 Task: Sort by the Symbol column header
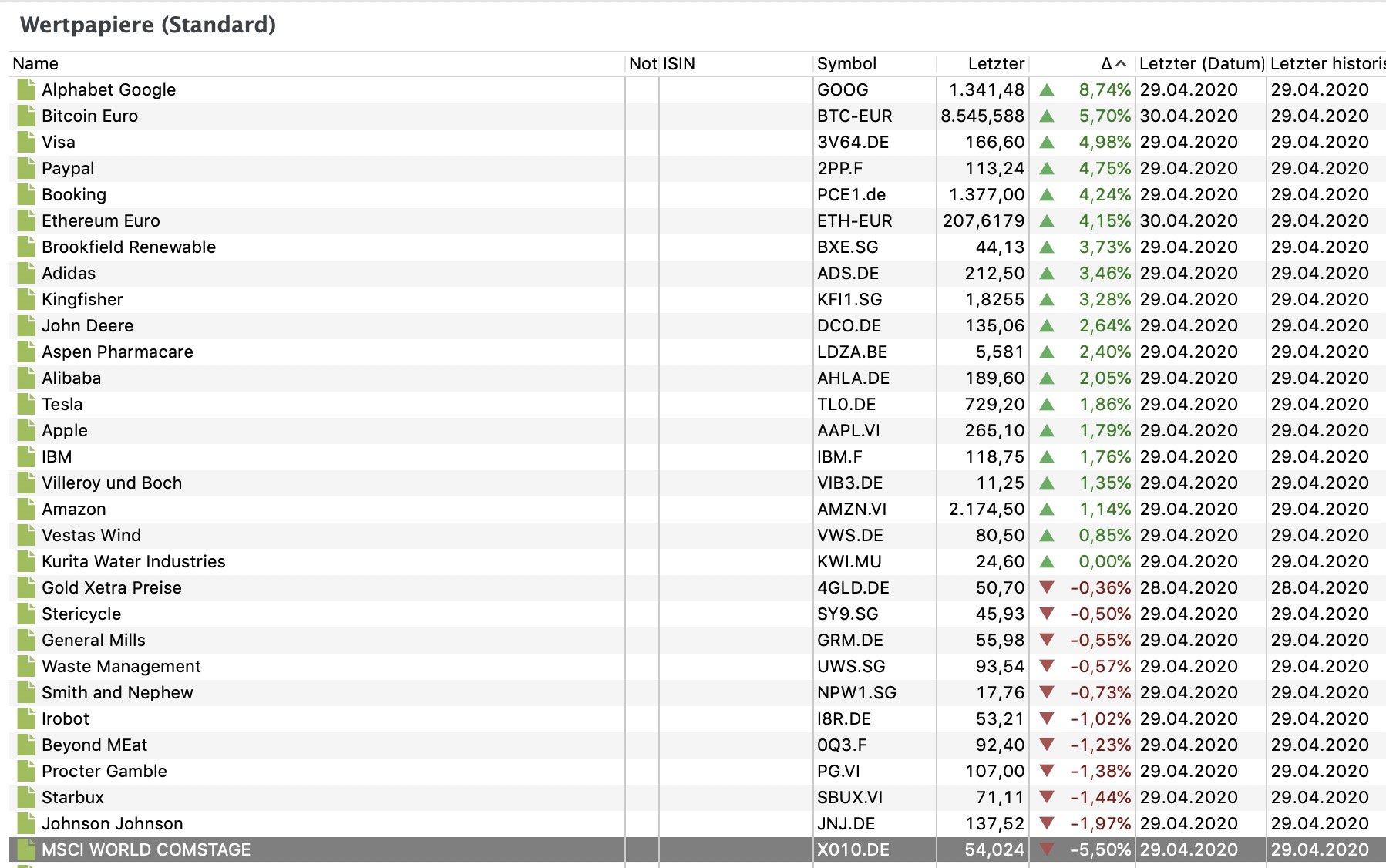pos(875,64)
